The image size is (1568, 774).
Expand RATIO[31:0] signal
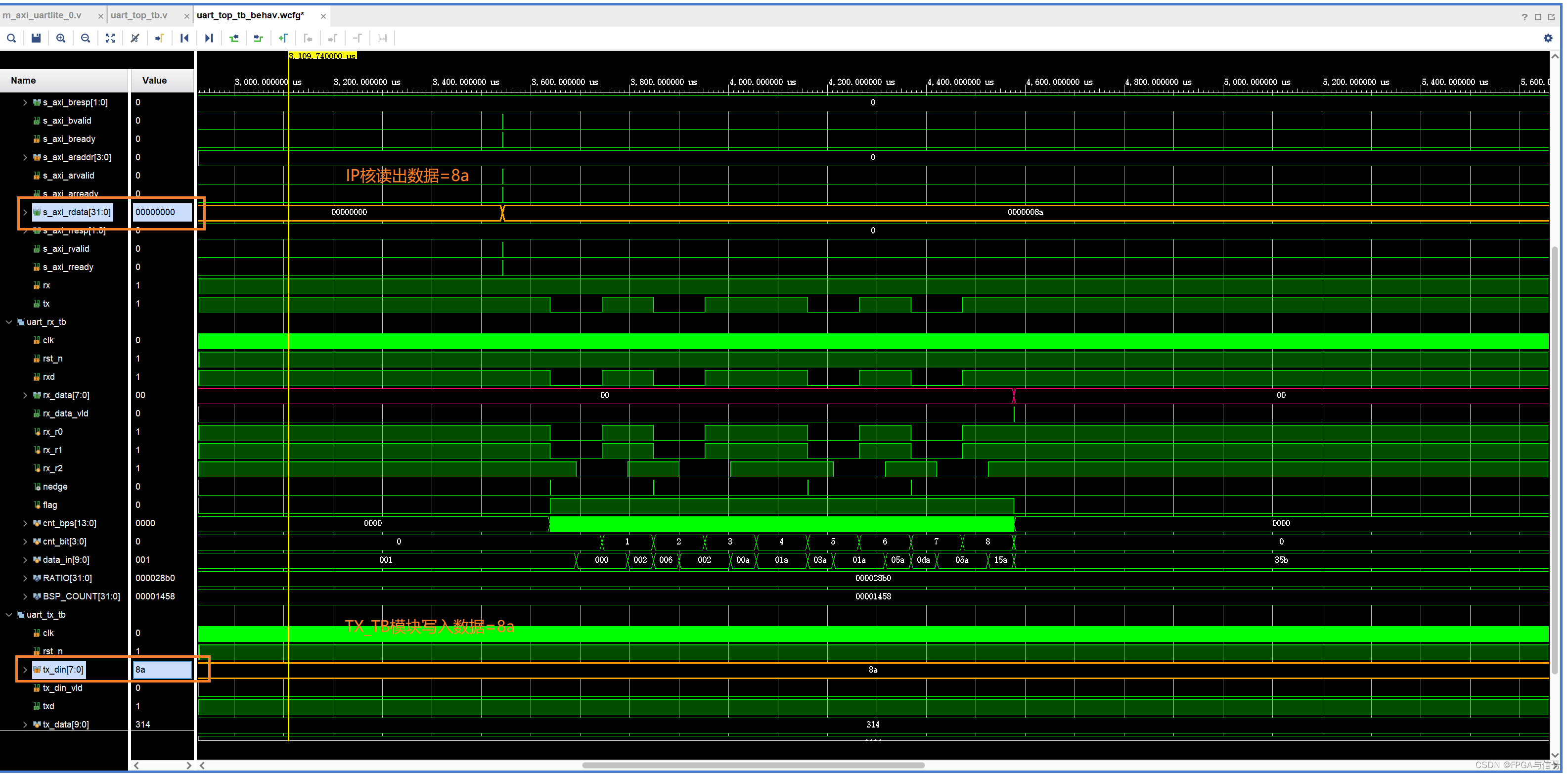[25, 578]
